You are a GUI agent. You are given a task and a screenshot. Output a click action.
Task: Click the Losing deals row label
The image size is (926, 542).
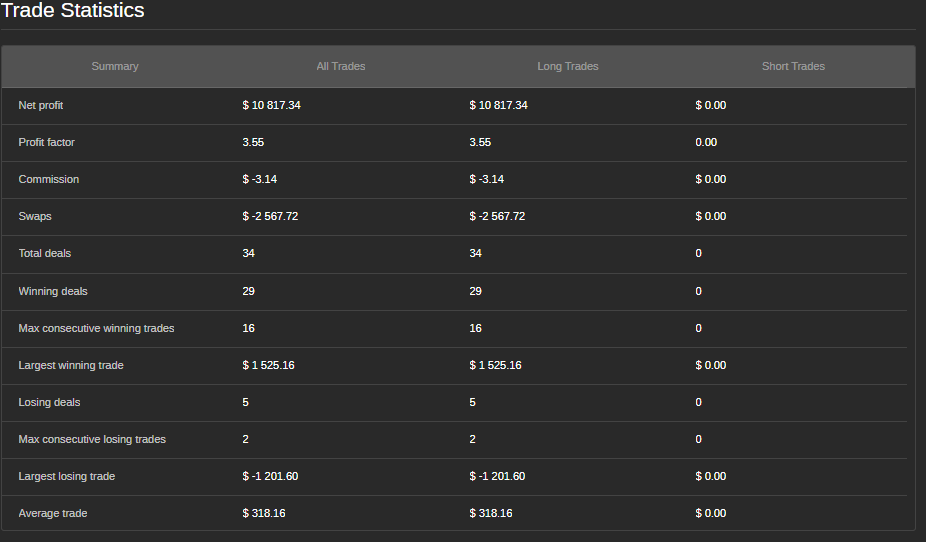(x=49, y=402)
